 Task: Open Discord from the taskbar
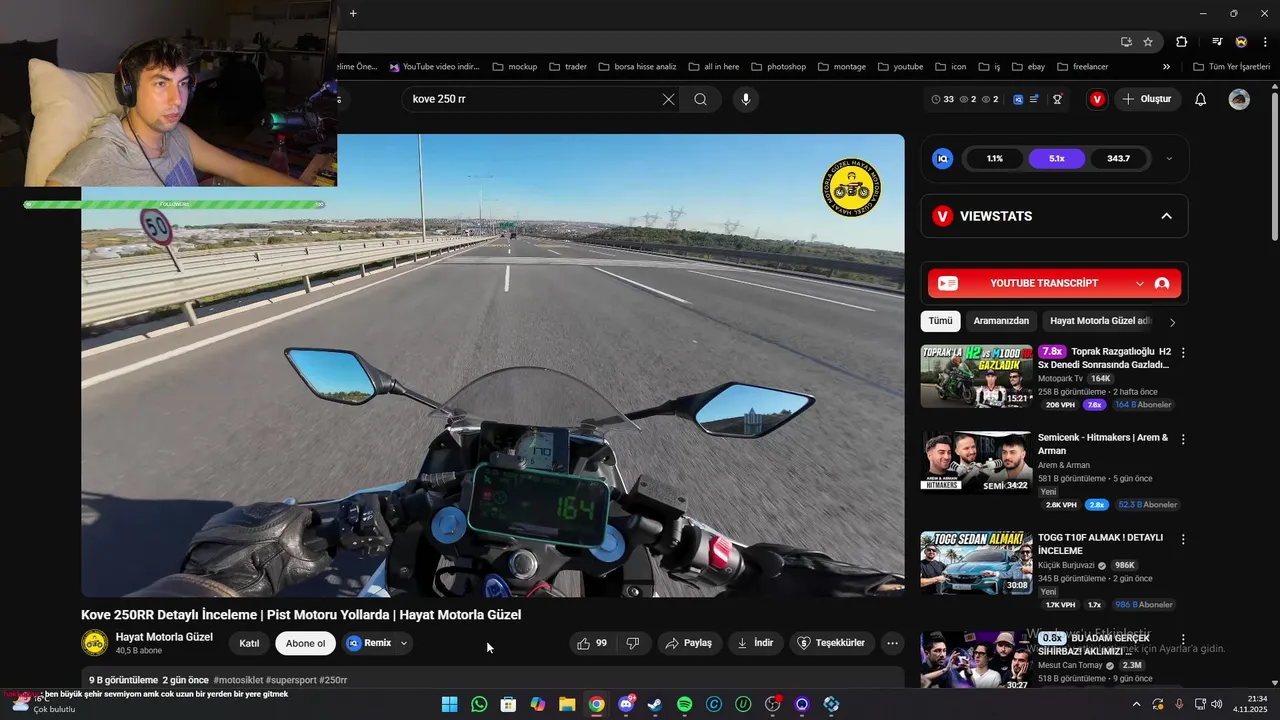pos(626,704)
